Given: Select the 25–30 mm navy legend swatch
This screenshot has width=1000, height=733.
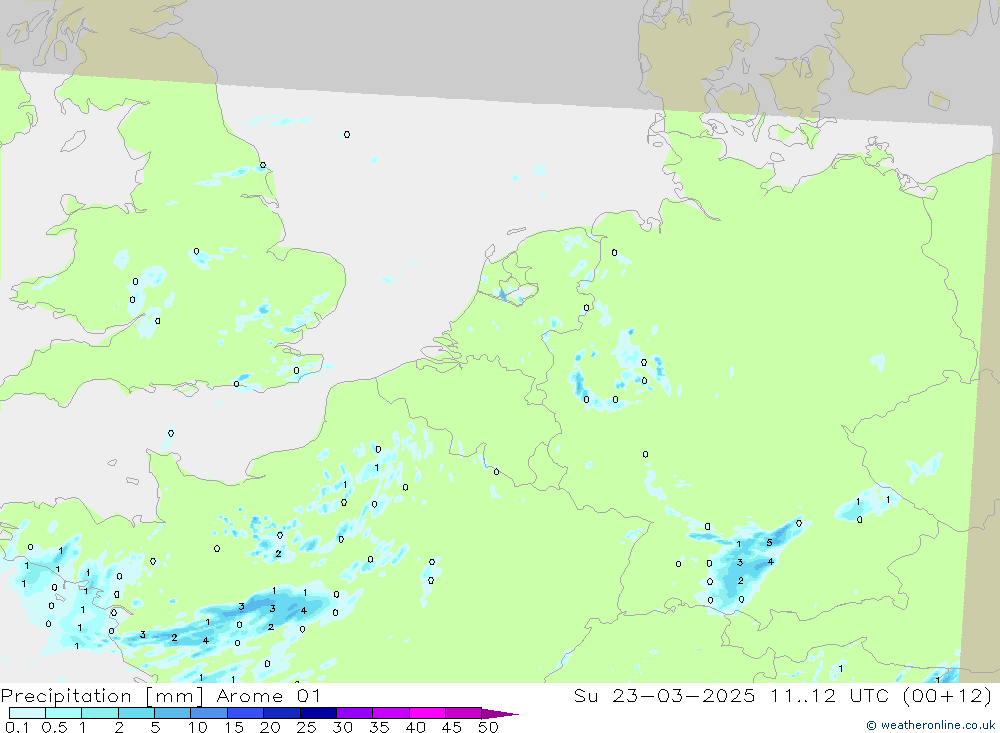Looking at the screenshot, I should 318,713.
